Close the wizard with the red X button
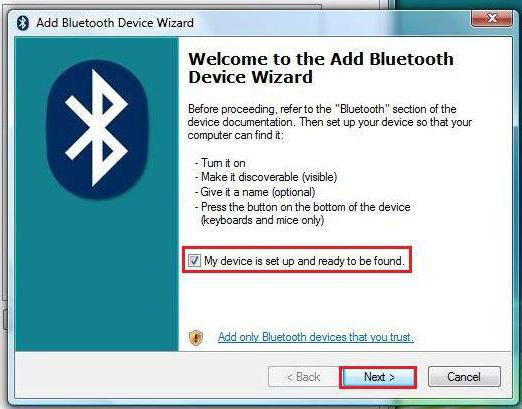This screenshot has height=409, width=522. (492, 18)
